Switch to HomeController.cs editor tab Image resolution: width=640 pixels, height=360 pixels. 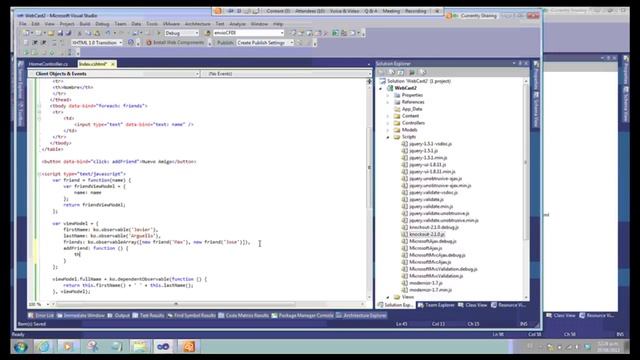(x=48, y=64)
